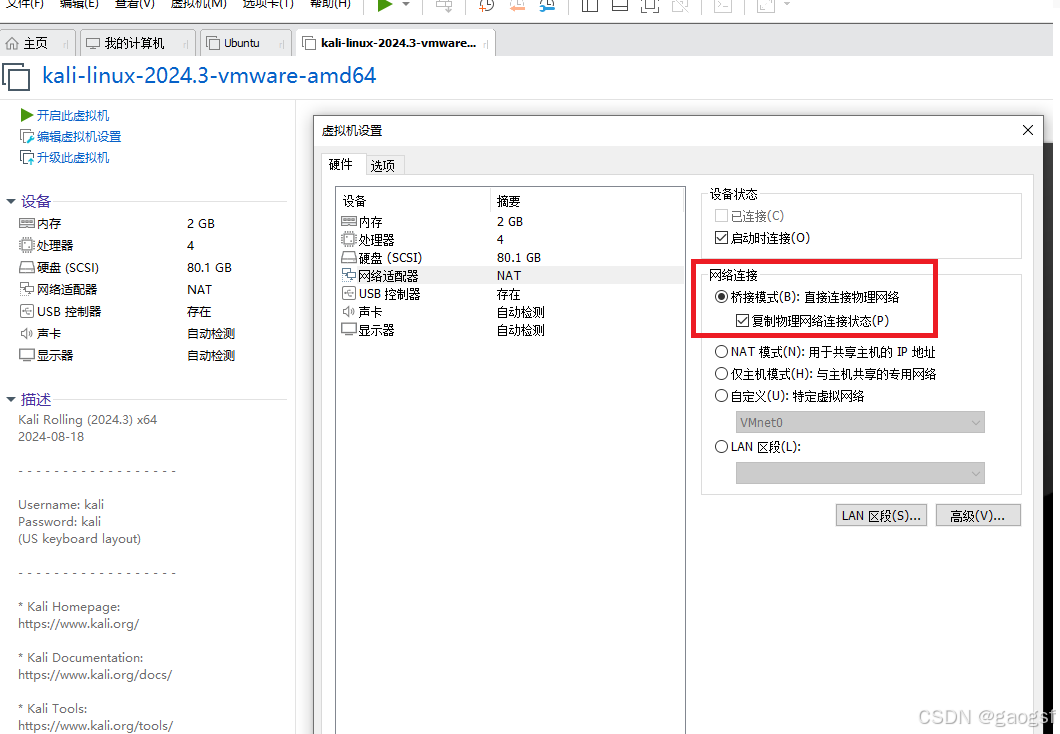Click the 显示器 row in the left panel
The image size is (1060, 734).
coord(128,356)
